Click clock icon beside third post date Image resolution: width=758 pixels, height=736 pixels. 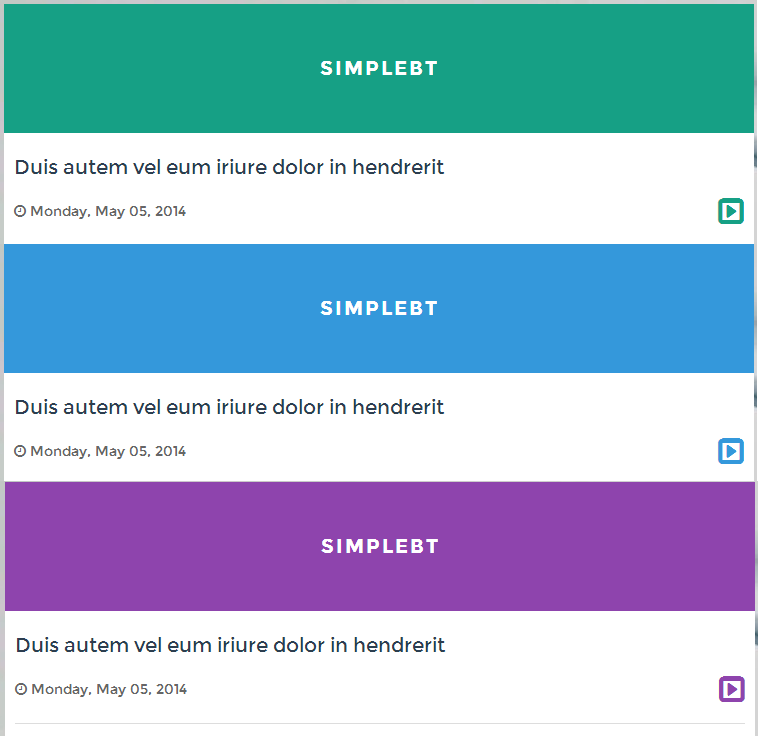click(x=21, y=689)
